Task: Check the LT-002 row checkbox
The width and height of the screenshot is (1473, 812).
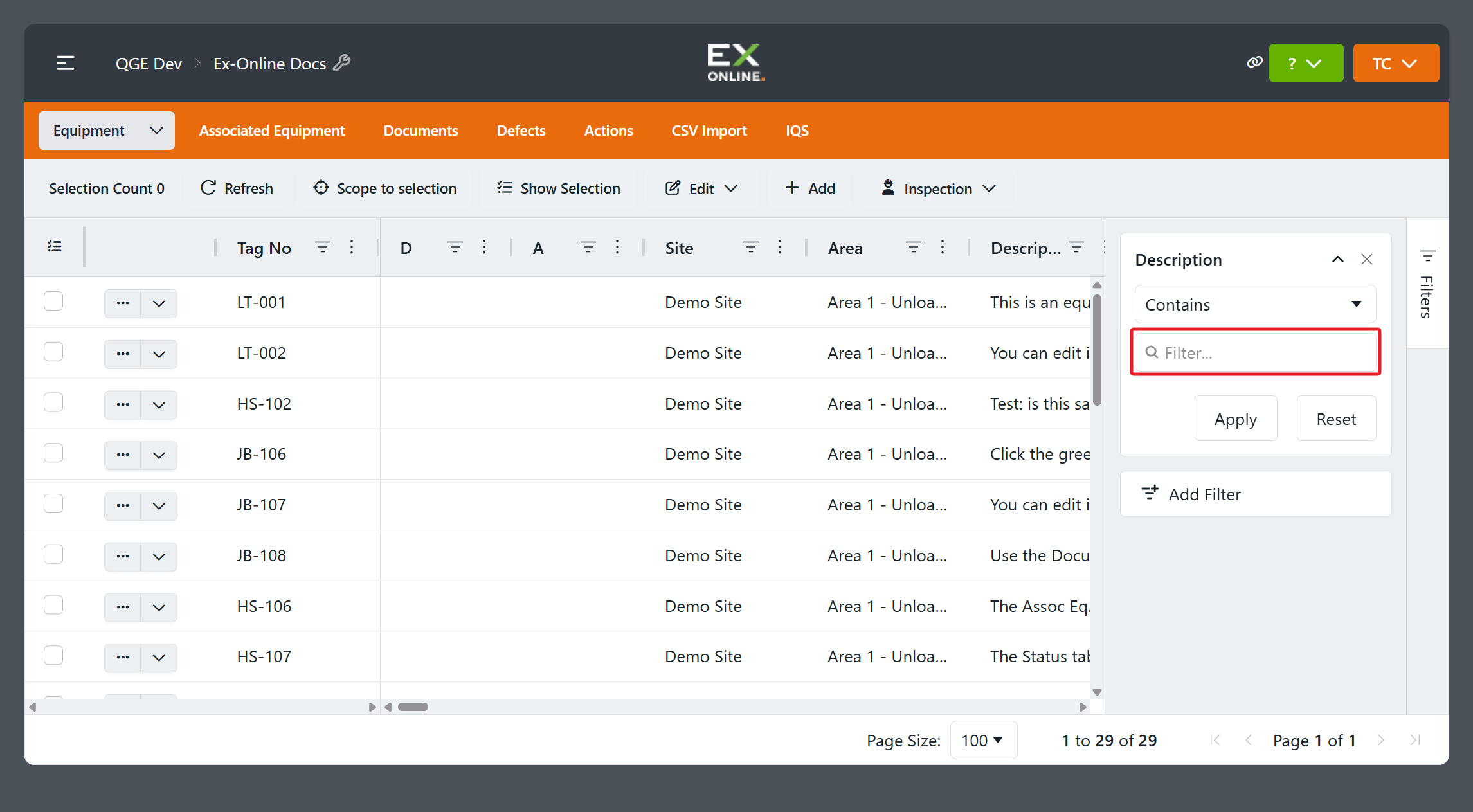Action: [x=53, y=352]
